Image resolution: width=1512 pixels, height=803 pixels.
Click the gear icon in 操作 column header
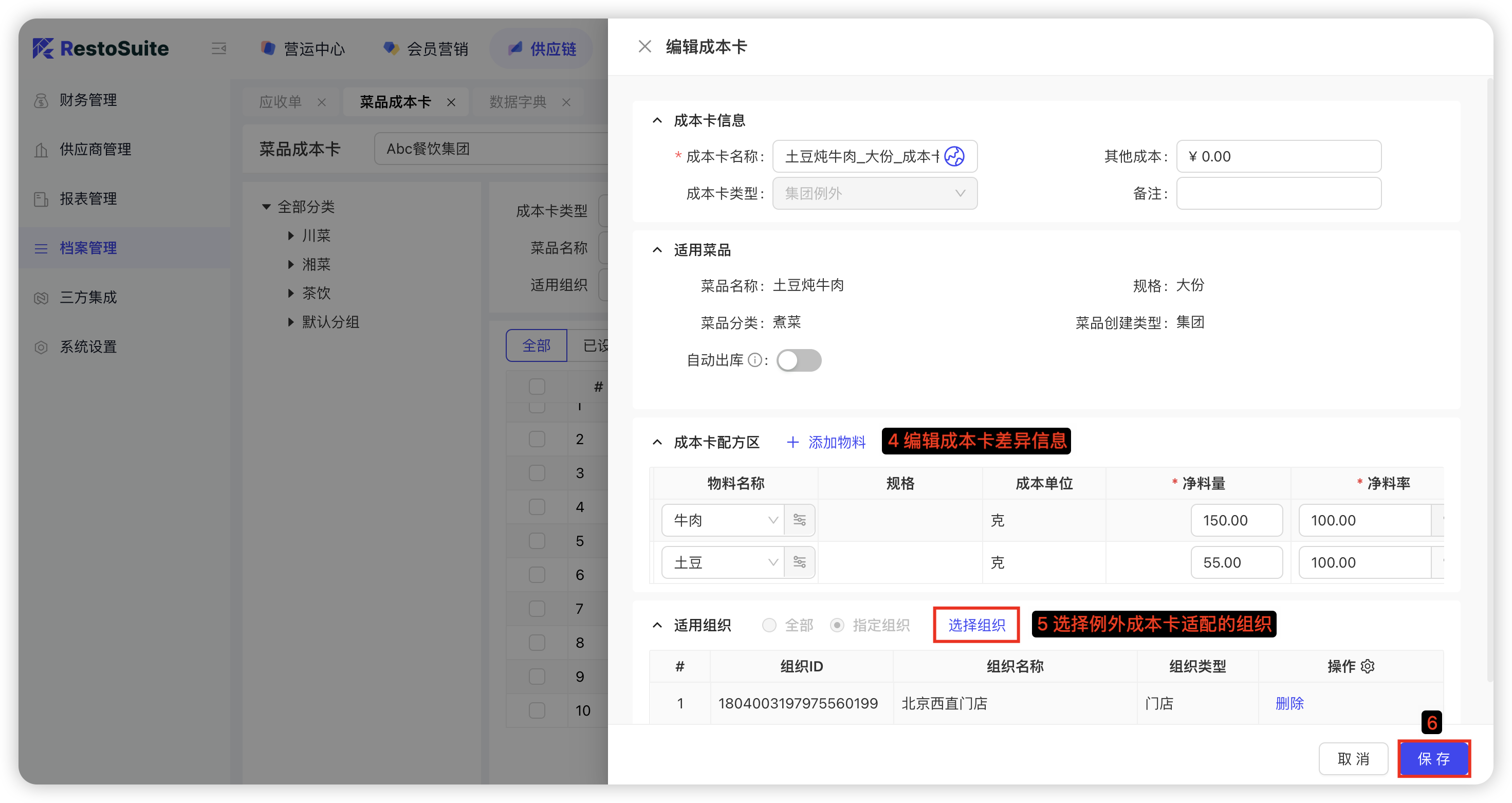pyautogui.click(x=1368, y=666)
